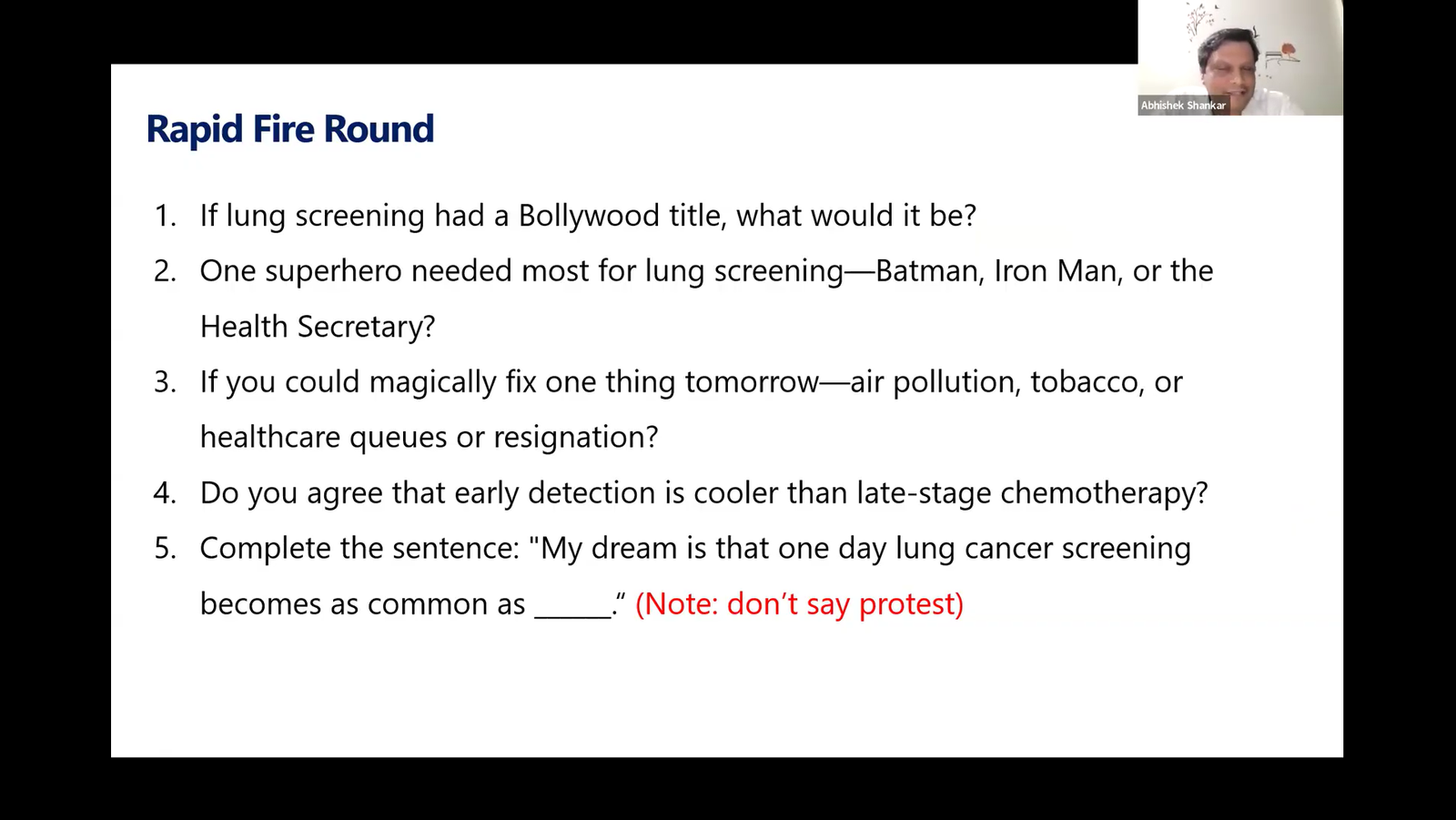This screenshot has height=820, width=1456.
Task: Click list number 4 marker
Action: pyautogui.click(x=166, y=493)
